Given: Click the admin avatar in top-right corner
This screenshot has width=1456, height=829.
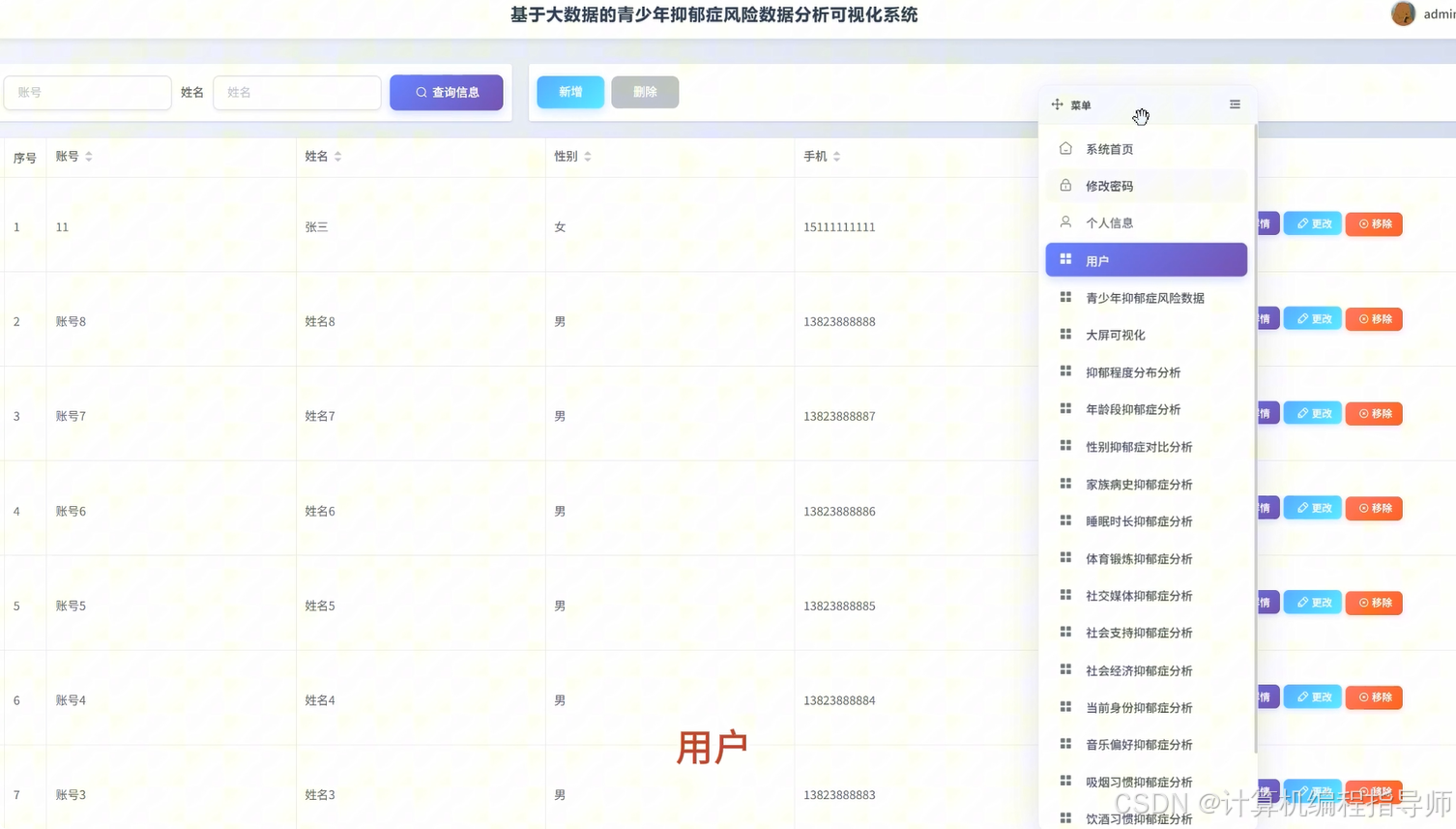Looking at the screenshot, I should 1402,14.
